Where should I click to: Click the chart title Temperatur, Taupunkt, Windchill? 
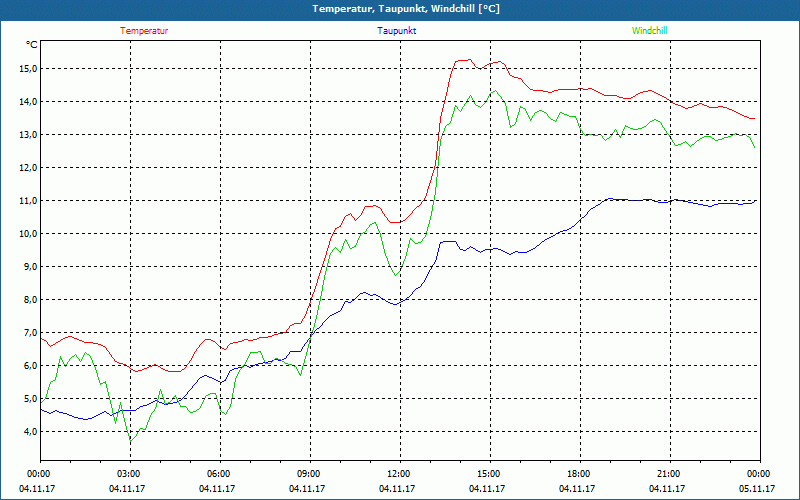point(406,9)
